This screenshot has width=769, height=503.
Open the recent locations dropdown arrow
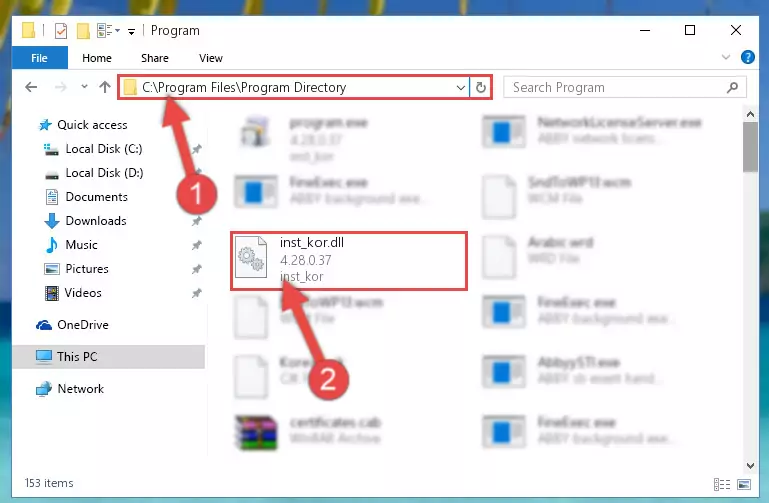[x=84, y=87]
